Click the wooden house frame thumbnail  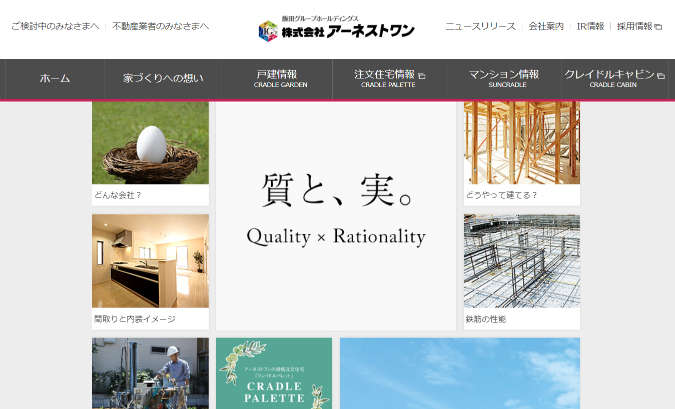[521, 143]
